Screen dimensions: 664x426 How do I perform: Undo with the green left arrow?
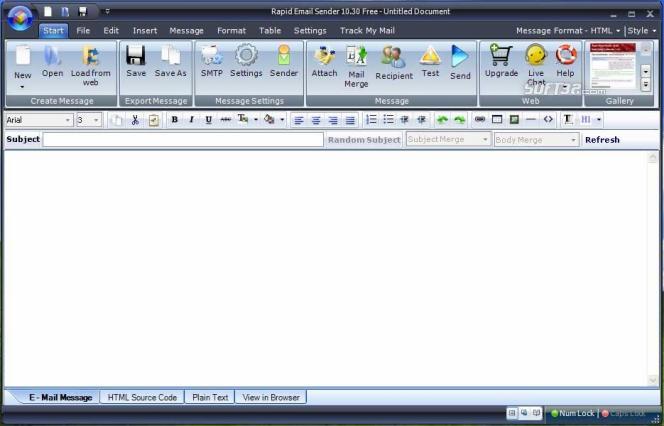(442, 120)
